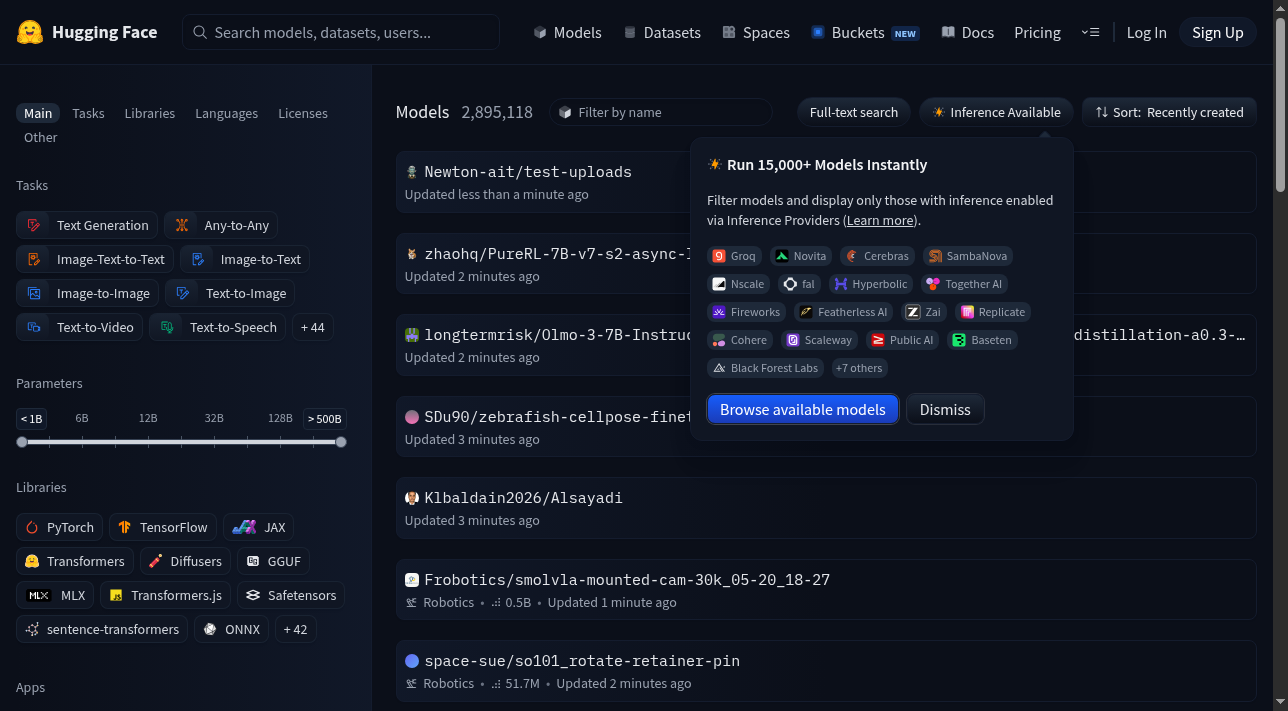Show the +7 others providers
The image size is (1288, 711).
coord(859,368)
